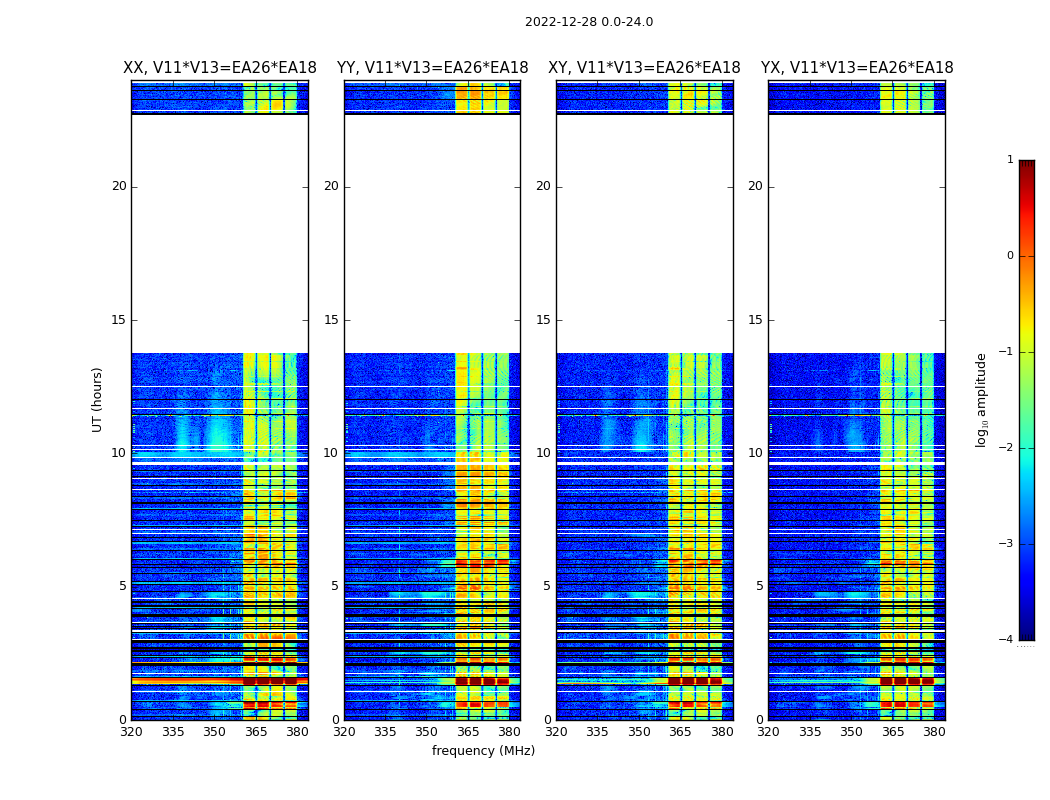Click the XY panel title text
The height and width of the screenshot is (800, 1050).
pyautogui.click(x=644, y=68)
